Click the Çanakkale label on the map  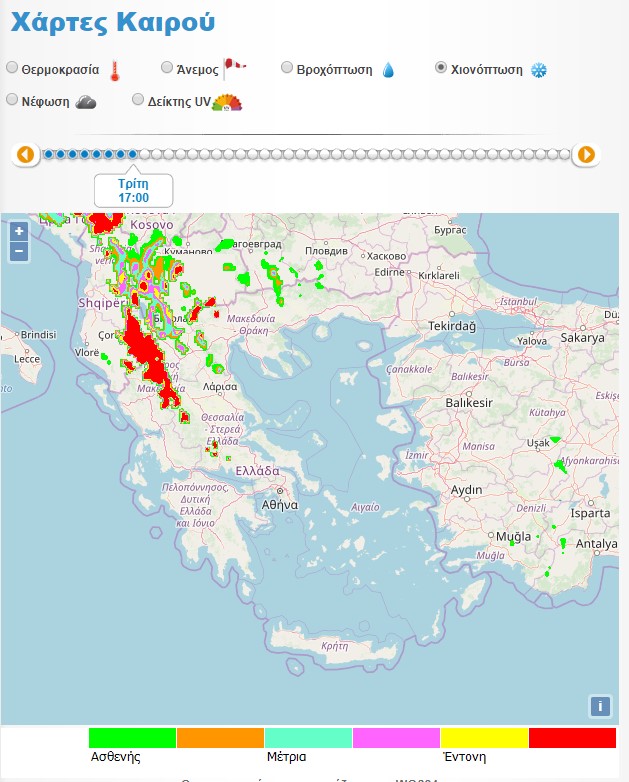(x=409, y=369)
